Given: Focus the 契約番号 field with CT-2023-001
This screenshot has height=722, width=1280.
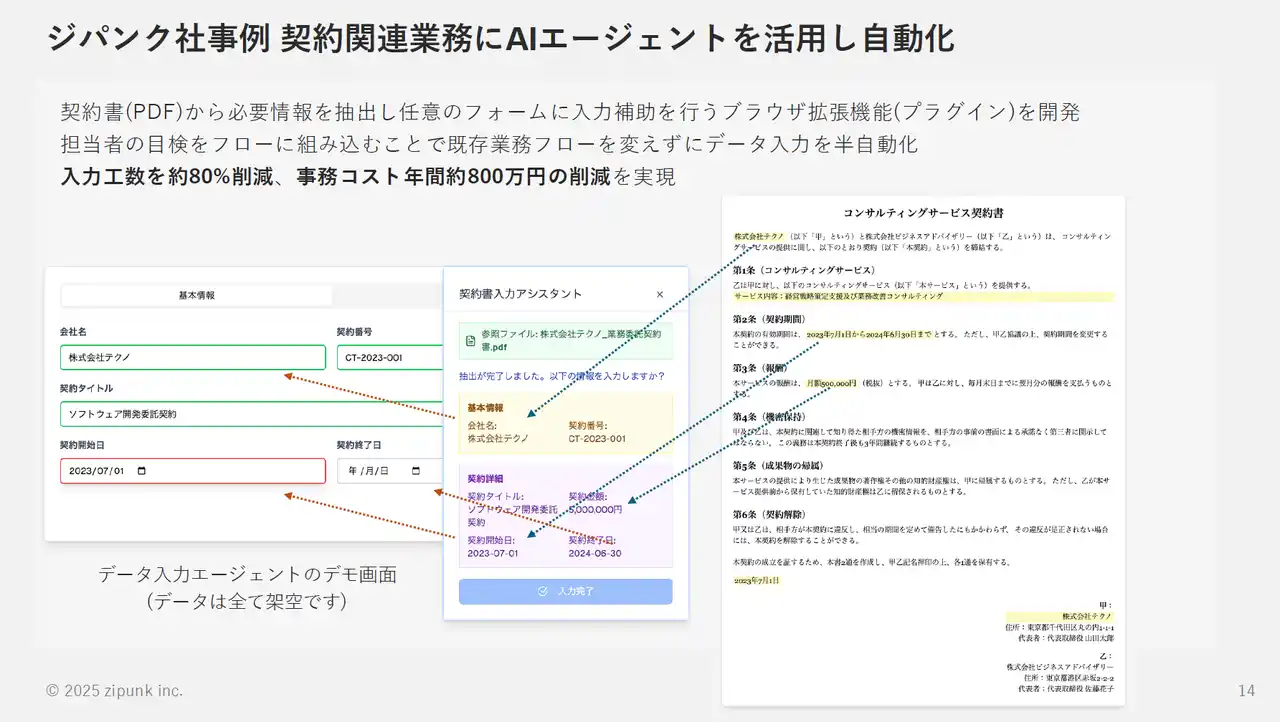Looking at the screenshot, I should (x=390, y=357).
